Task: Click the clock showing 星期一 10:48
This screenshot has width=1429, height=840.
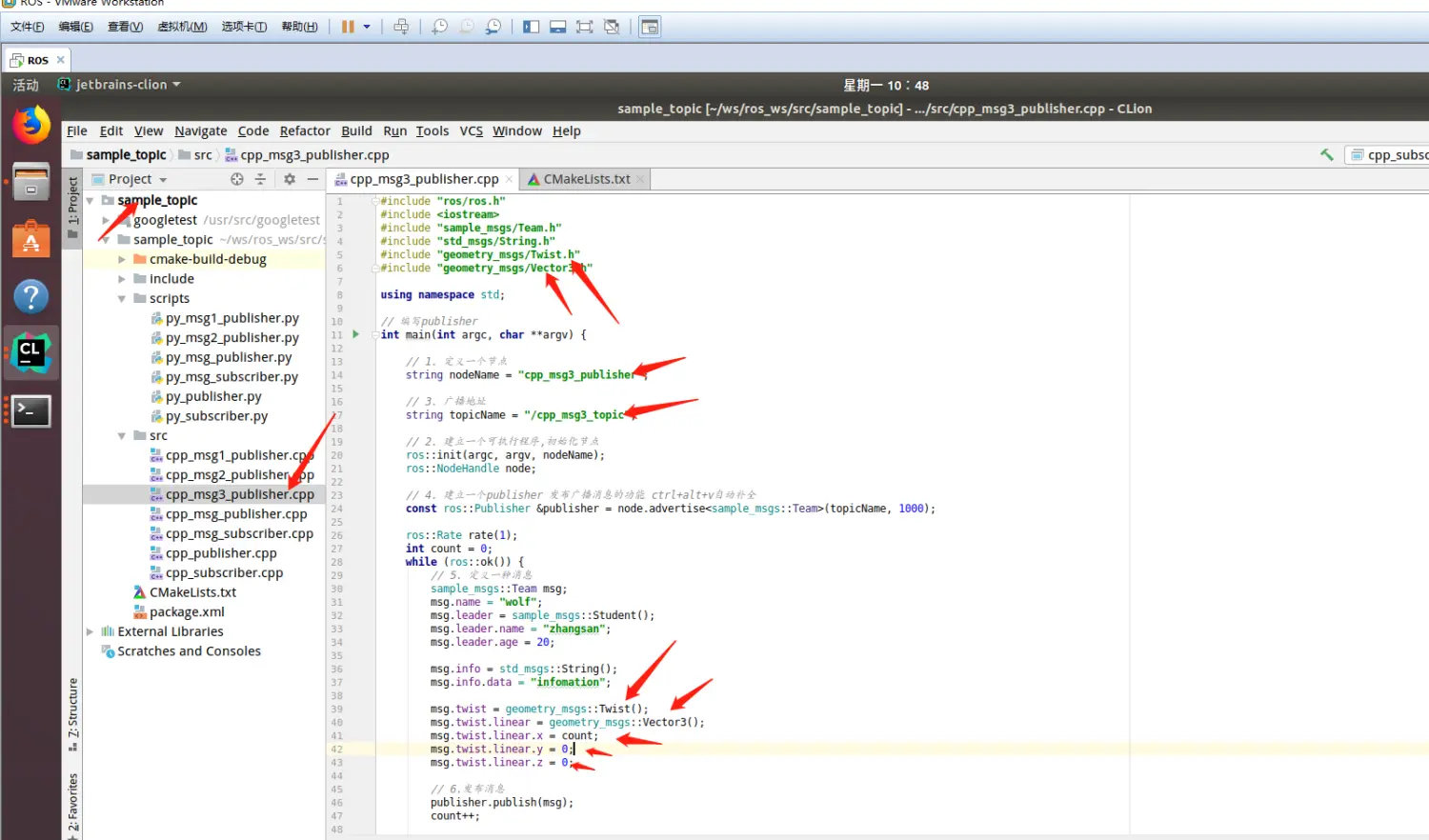Action: coord(886,85)
